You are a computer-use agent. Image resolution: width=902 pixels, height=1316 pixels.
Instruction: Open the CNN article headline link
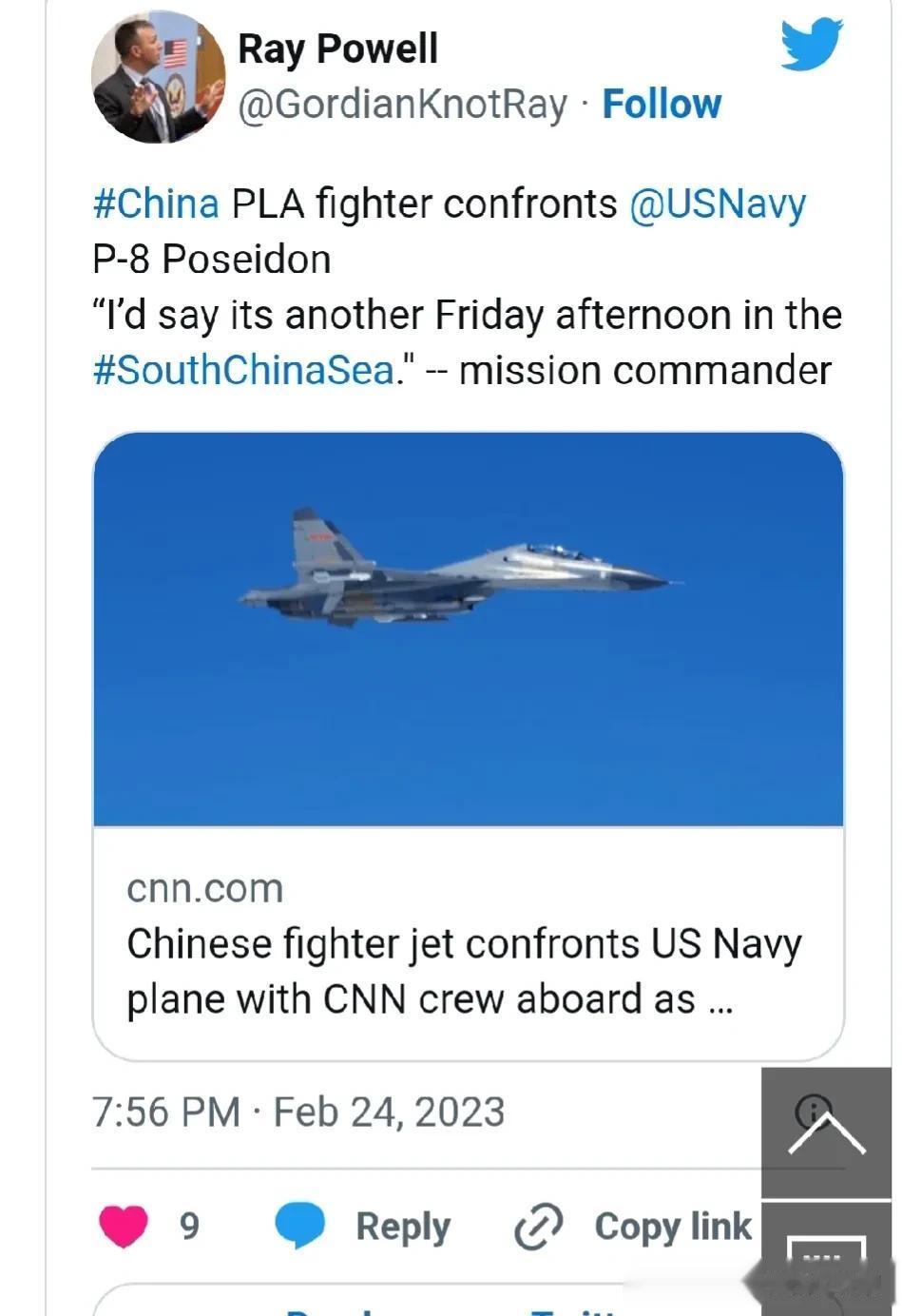[x=464, y=971]
